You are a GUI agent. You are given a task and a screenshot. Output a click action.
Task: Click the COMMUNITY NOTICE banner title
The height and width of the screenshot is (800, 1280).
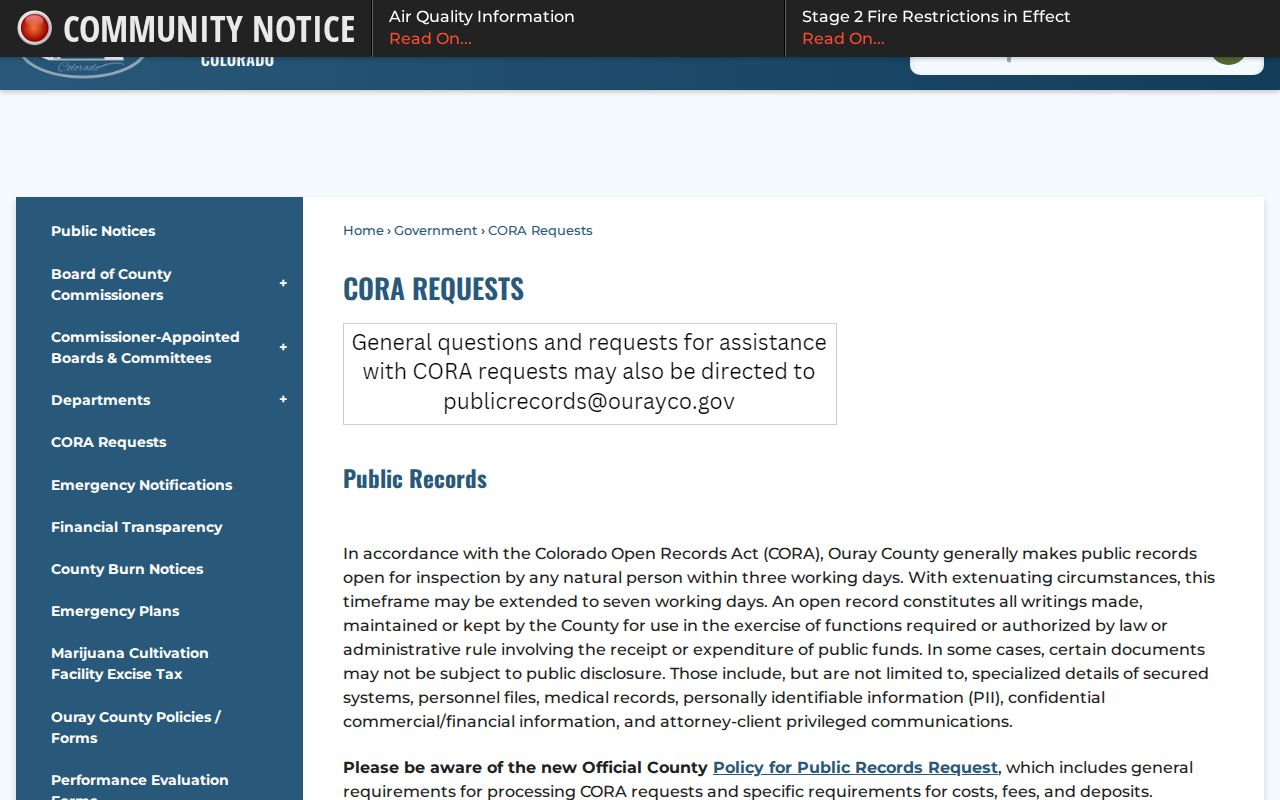[209, 29]
